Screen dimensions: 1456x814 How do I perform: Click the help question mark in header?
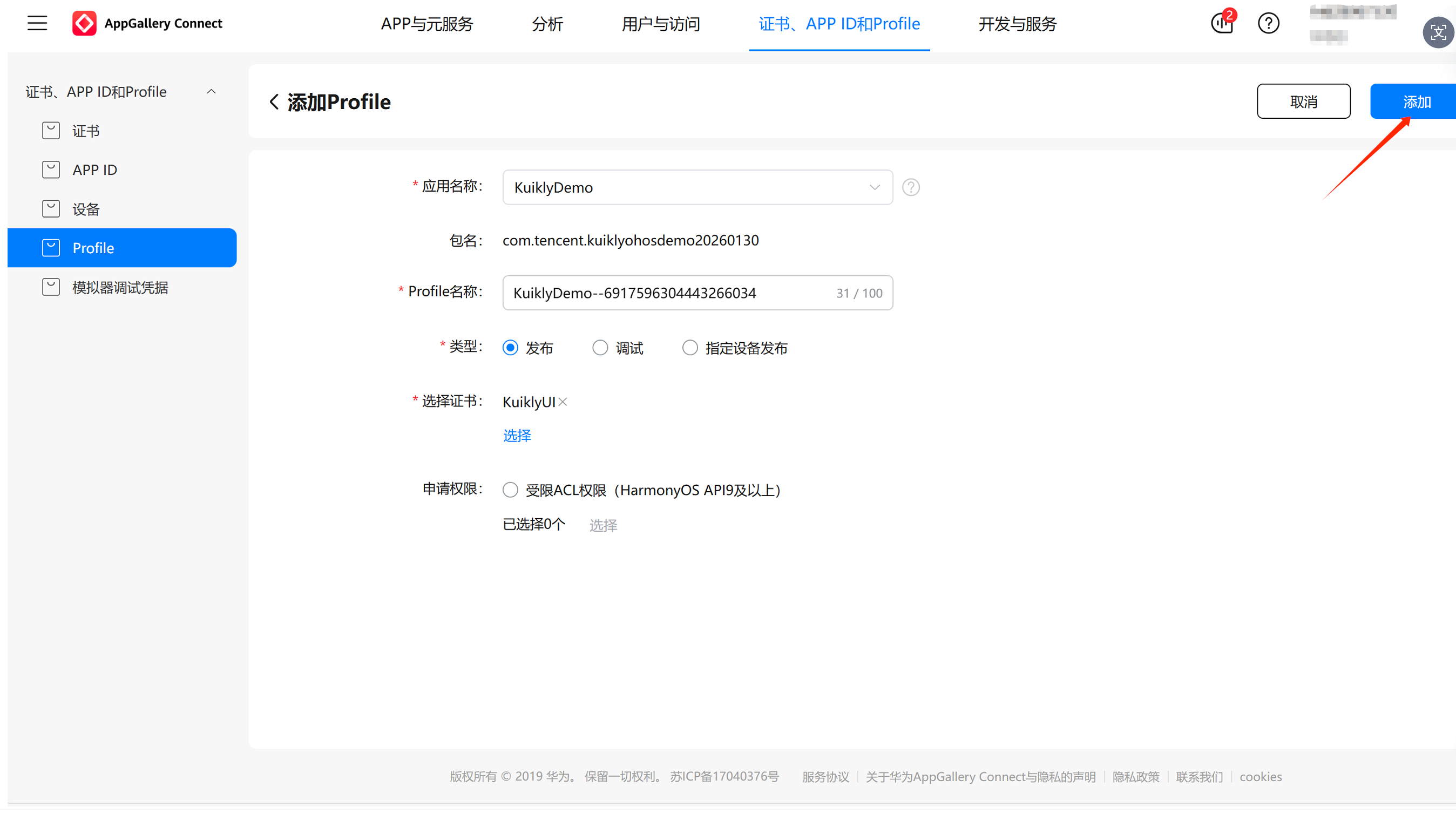(x=1268, y=23)
